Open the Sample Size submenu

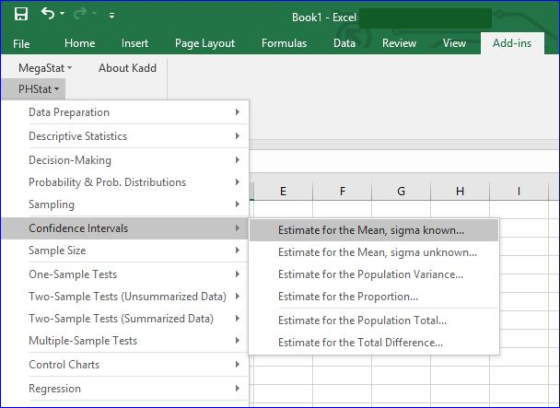pyautogui.click(x=125, y=250)
